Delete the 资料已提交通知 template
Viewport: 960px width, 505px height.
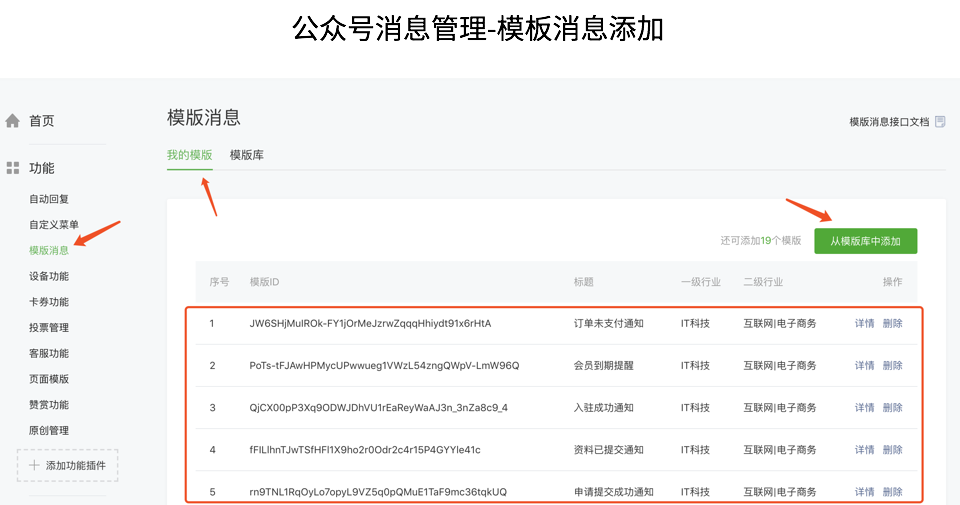click(893, 450)
